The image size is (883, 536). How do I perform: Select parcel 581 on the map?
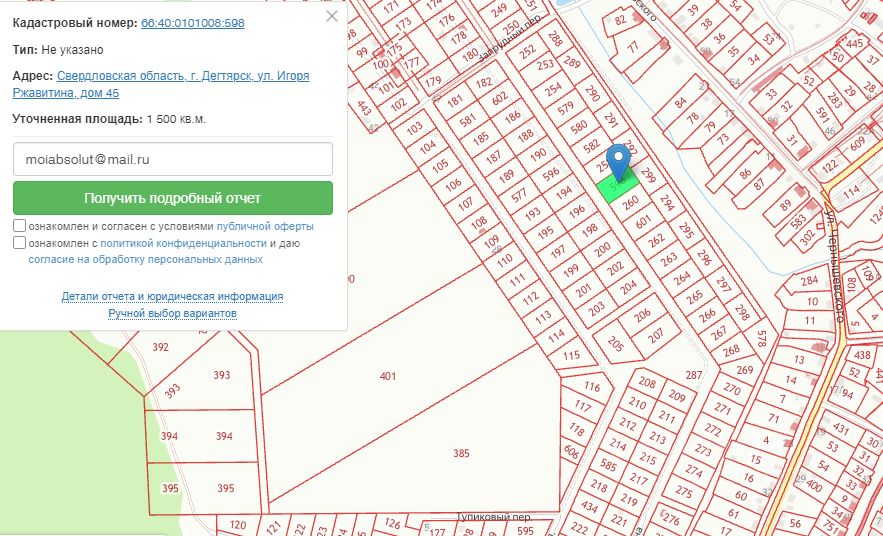click(467, 120)
